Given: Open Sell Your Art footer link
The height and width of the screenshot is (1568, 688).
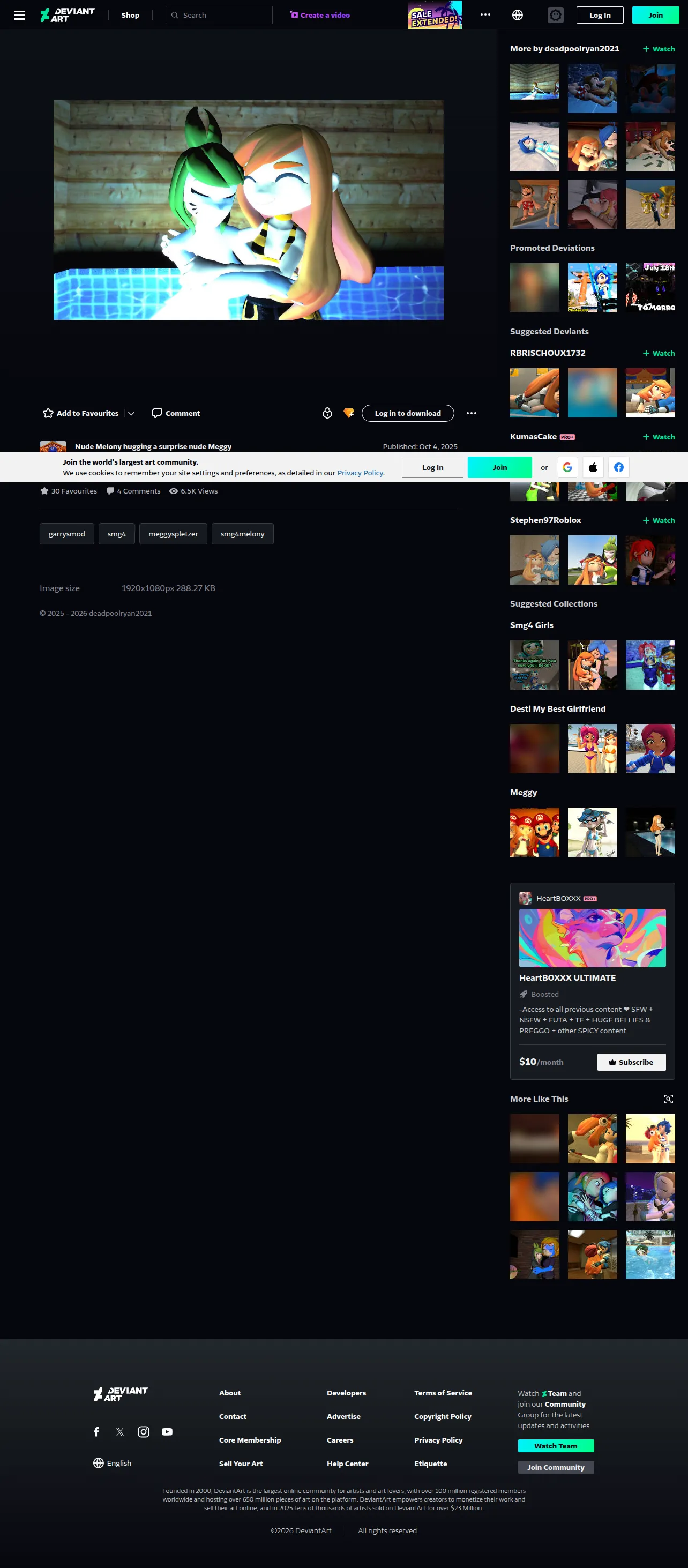Looking at the screenshot, I should (241, 1464).
